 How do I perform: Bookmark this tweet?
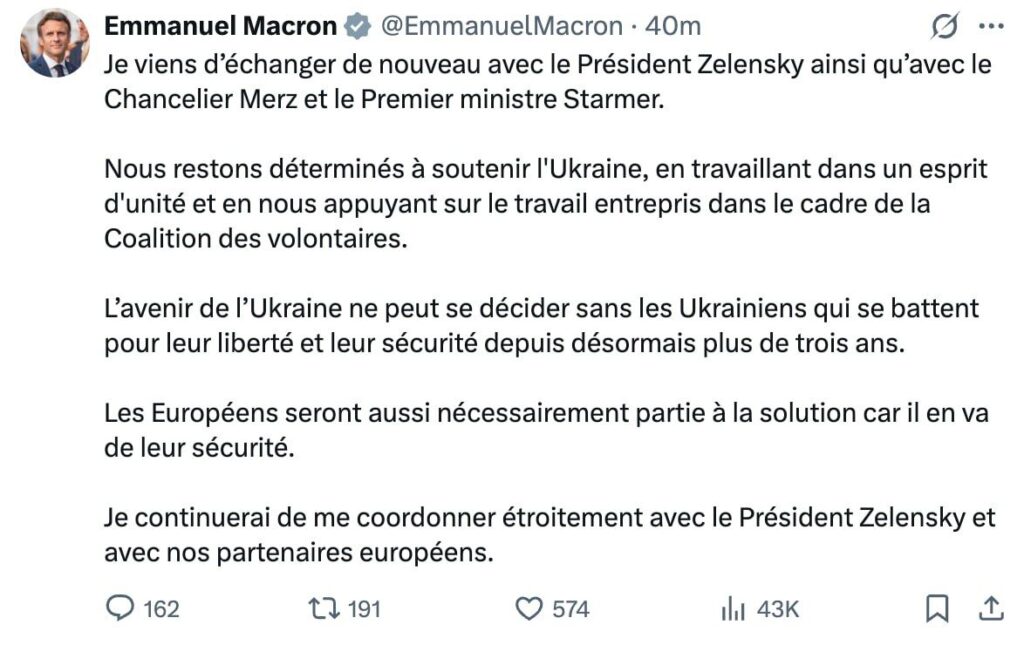(x=937, y=608)
